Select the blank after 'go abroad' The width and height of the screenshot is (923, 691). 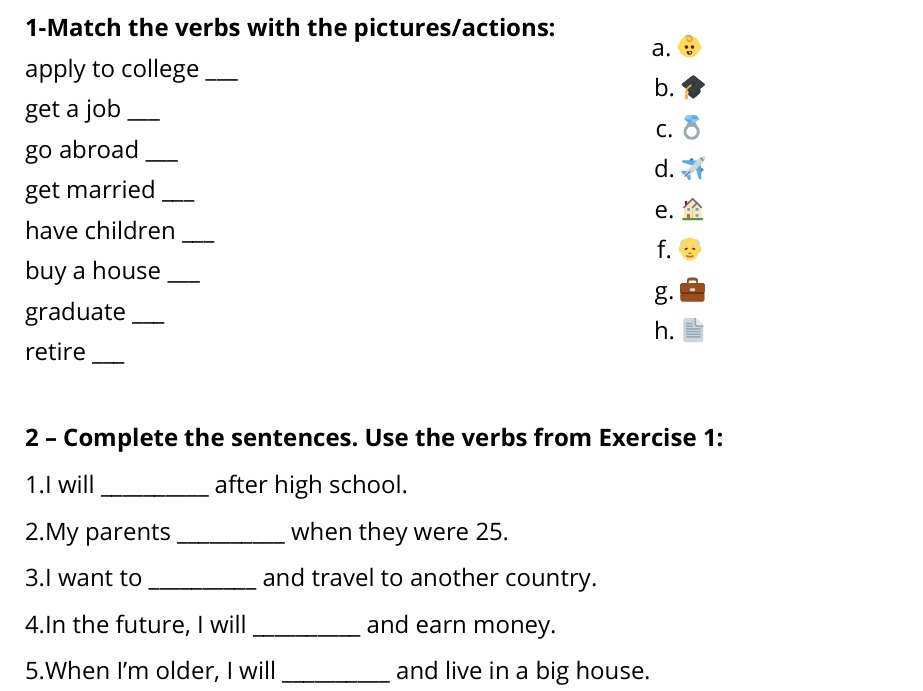point(162,156)
